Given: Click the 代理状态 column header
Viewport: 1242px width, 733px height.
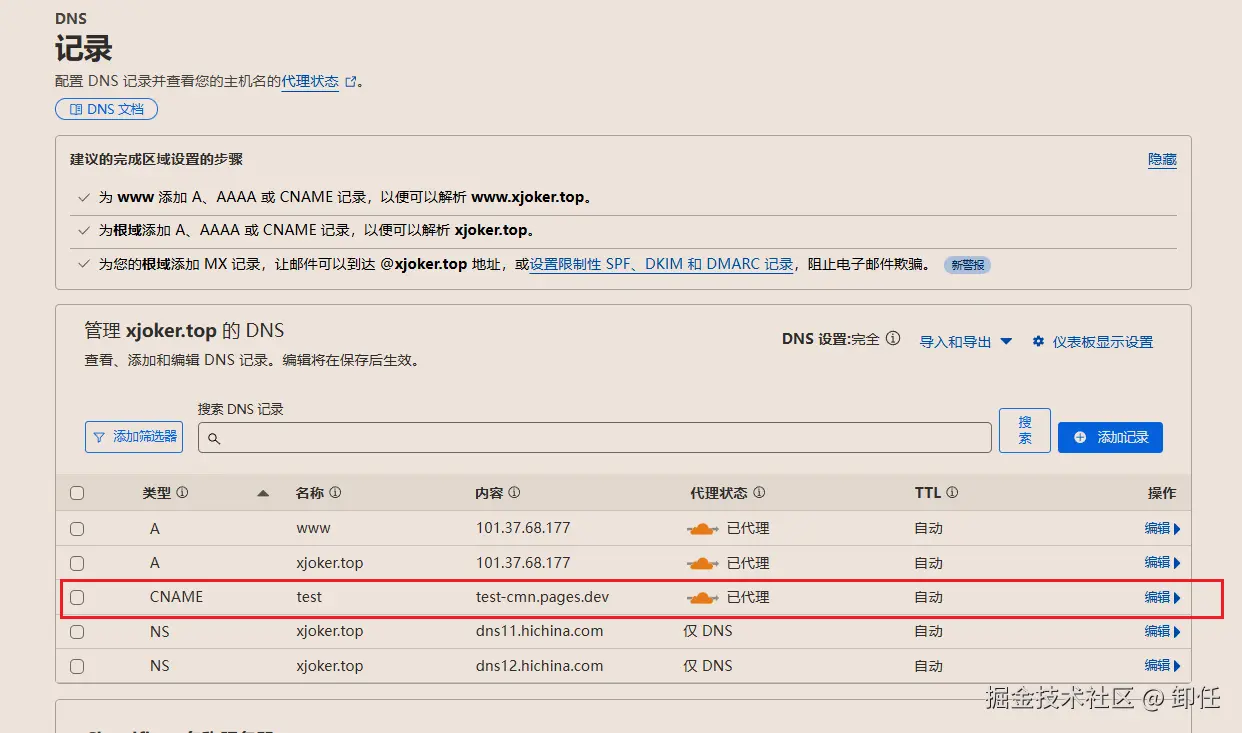Looking at the screenshot, I should click(719, 493).
